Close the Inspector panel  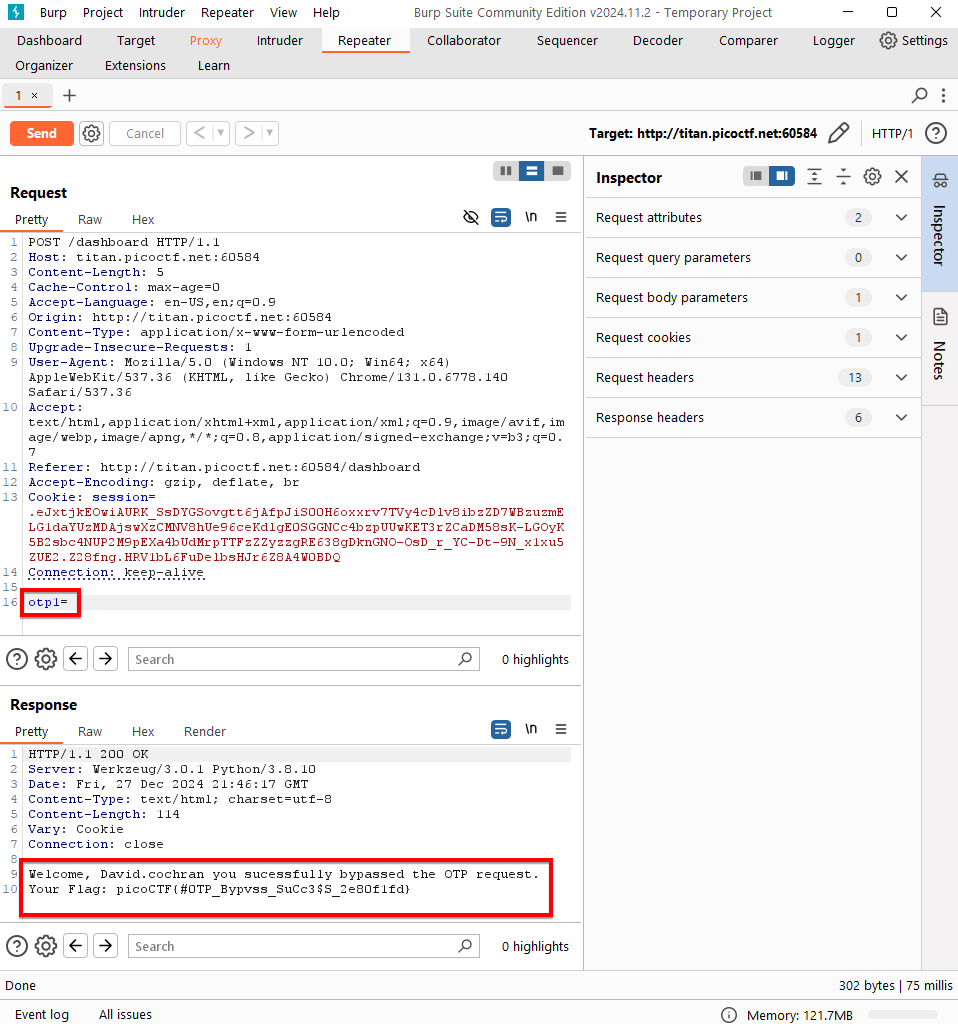click(x=902, y=176)
